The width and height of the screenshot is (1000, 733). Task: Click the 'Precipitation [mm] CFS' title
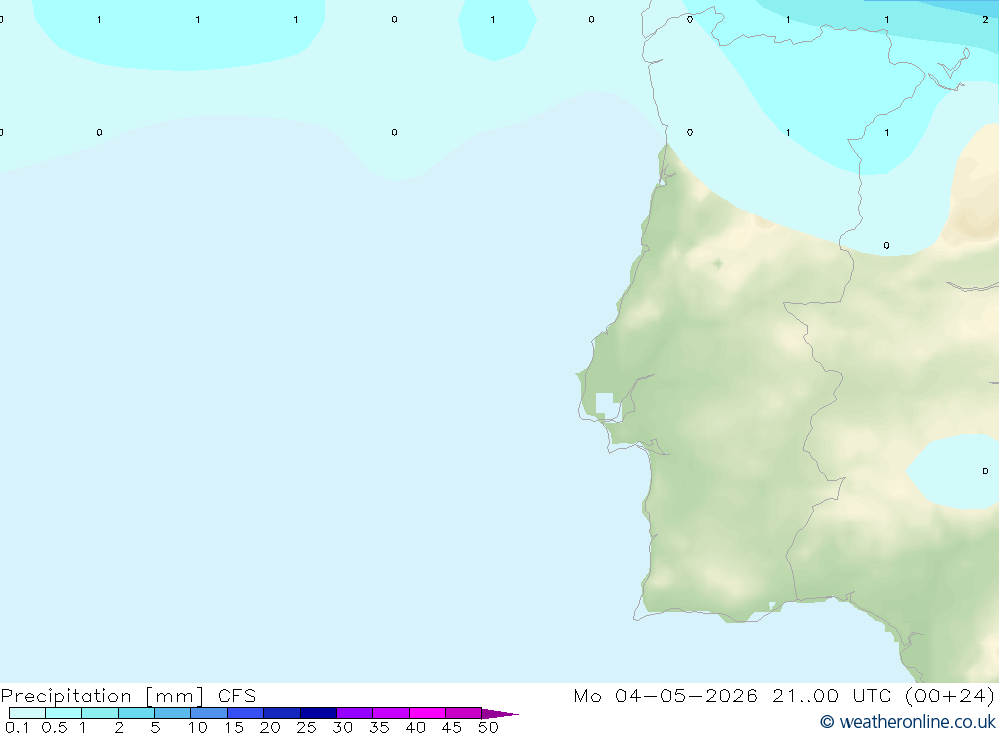pos(128,696)
